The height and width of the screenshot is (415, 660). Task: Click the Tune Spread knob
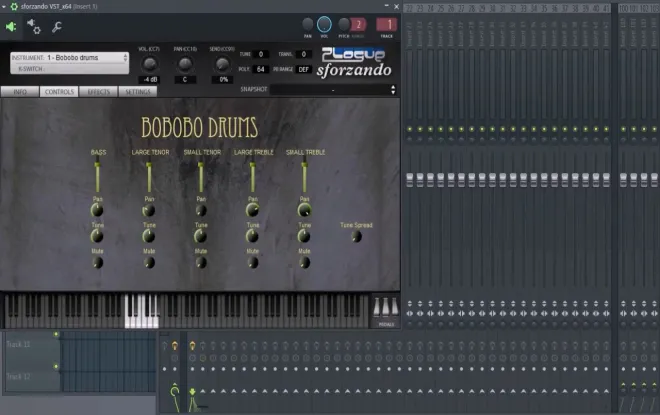356,237
